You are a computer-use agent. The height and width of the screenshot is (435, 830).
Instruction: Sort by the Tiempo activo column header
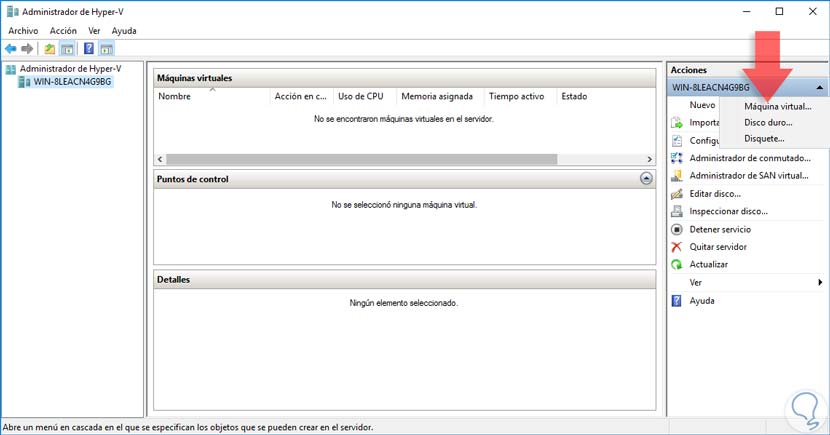click(x=520, y=96)
